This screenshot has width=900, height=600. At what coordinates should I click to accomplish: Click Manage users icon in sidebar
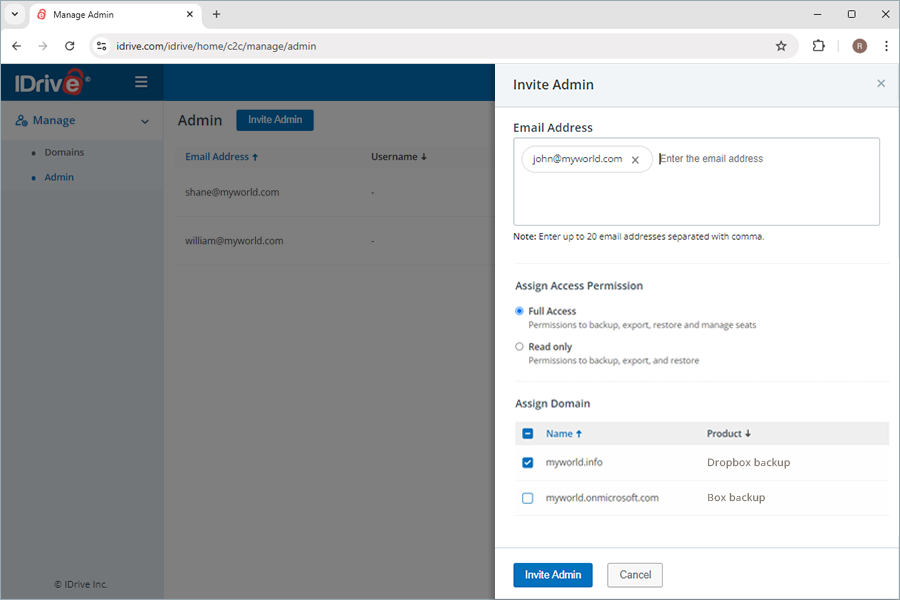[21, 120]
